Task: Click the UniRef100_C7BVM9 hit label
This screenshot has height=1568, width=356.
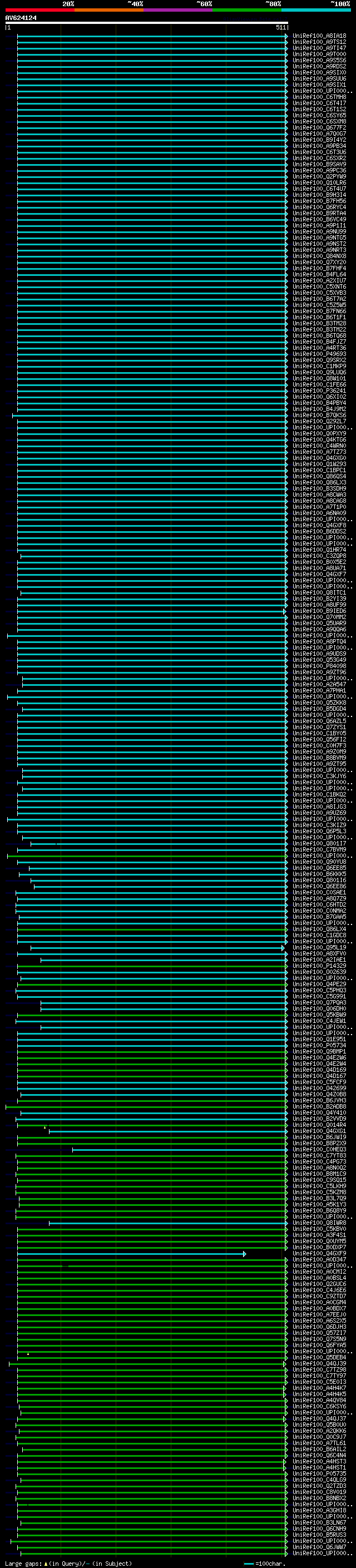Action: click(319, 850)
